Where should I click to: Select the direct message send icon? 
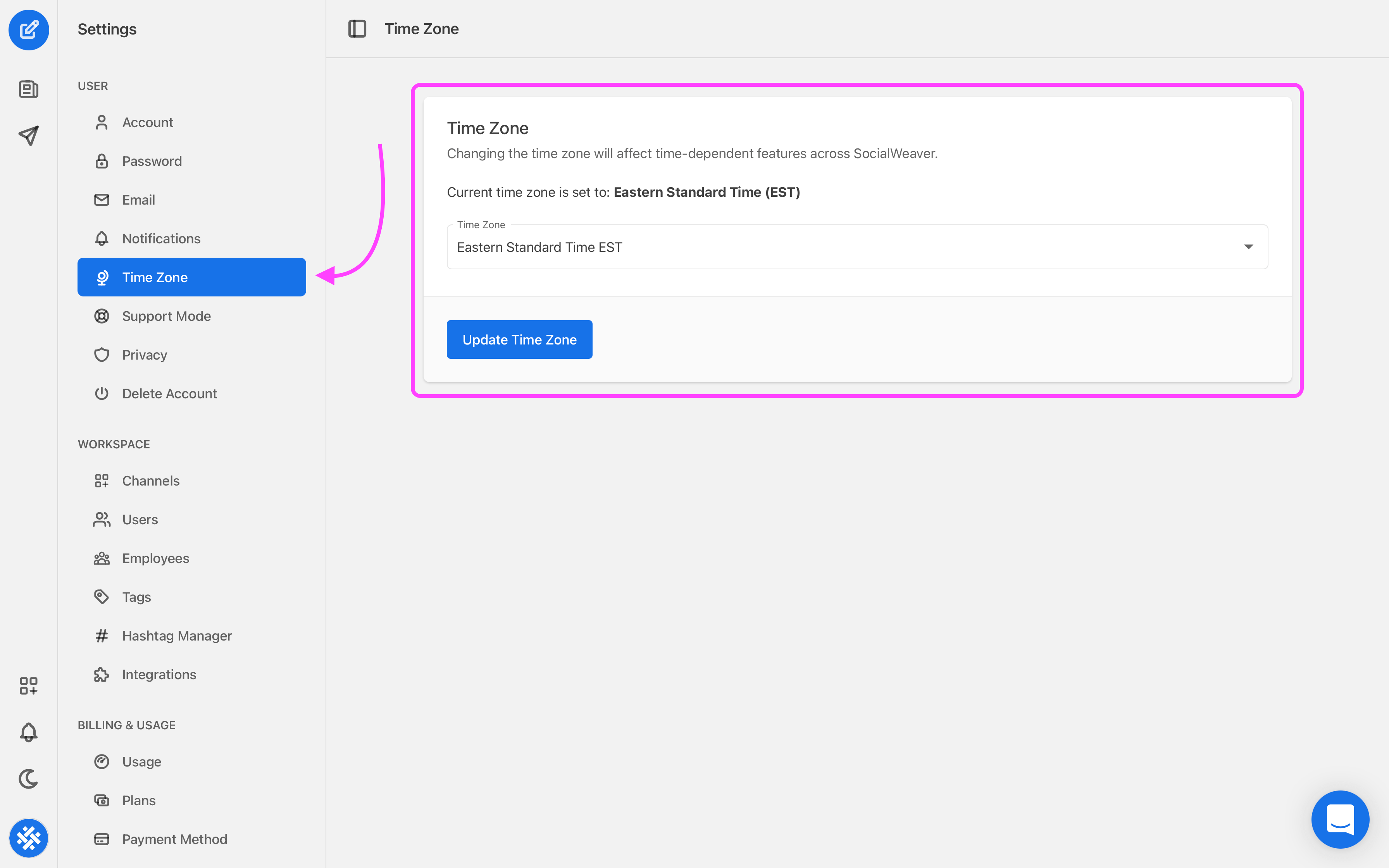pos(29,135)
